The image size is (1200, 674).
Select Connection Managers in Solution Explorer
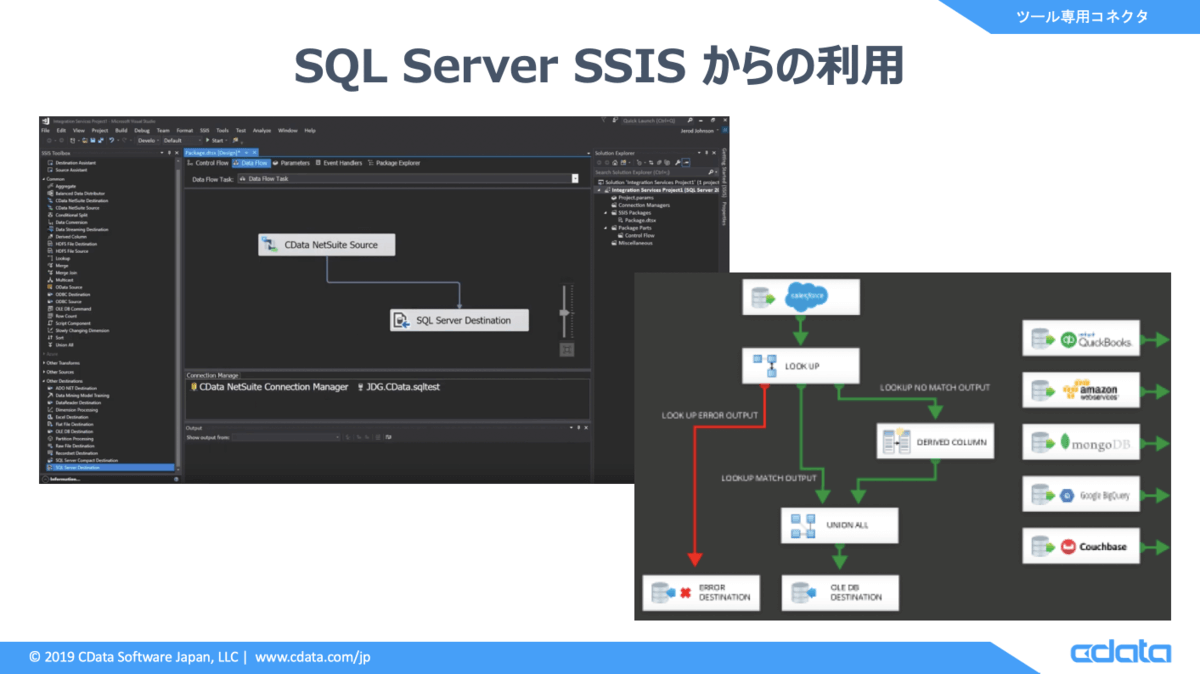pos(641,205)
